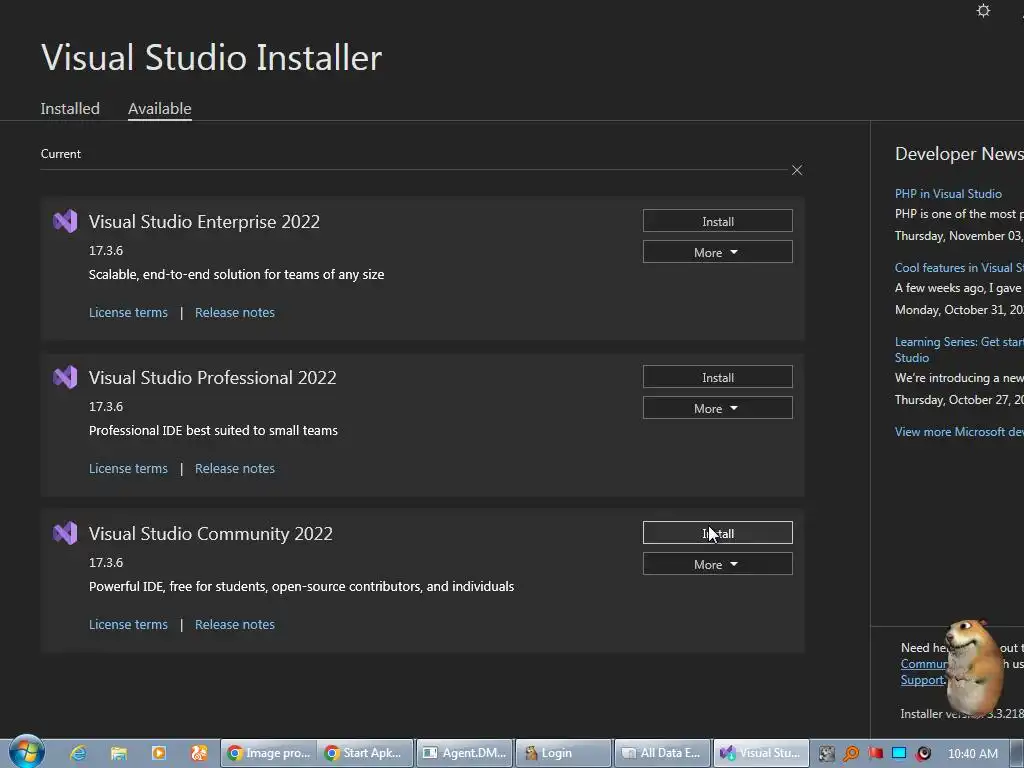Image resolution: width=1024 pixels, height=768 pixels.
Task: Expand More dropdown for Professional 2022
Action: tap(718, 408)
